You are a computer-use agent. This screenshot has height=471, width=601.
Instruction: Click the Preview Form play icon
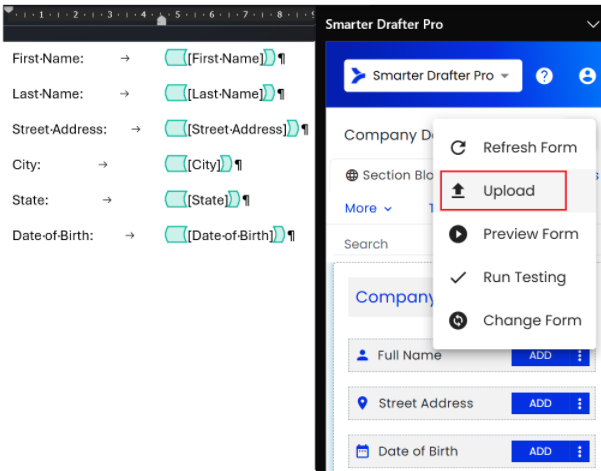[458, 234]
